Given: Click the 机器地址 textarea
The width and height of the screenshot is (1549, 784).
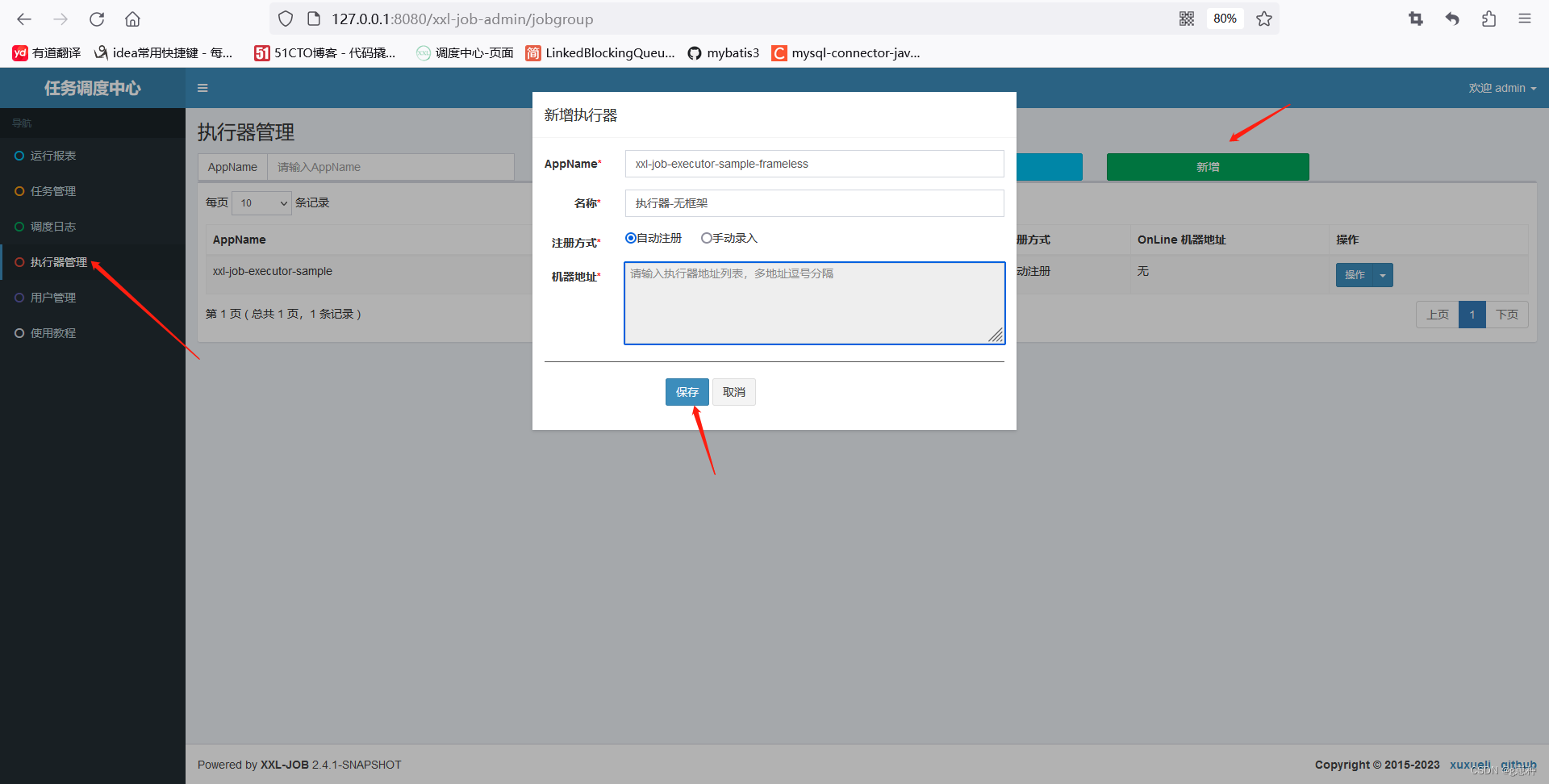Looking at the screenshot, I should pos(814,303).
